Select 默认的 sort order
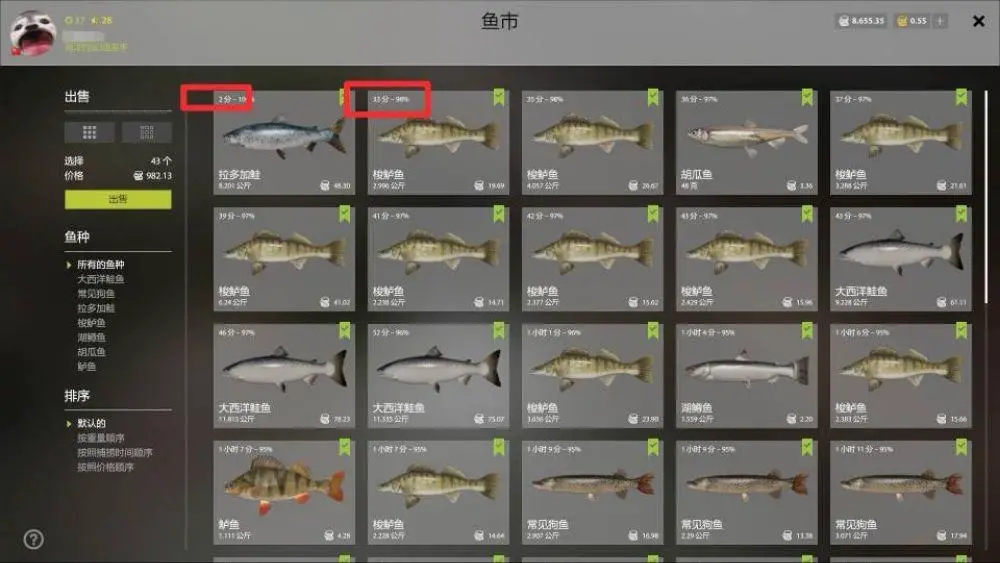 [x=91, y=423]
